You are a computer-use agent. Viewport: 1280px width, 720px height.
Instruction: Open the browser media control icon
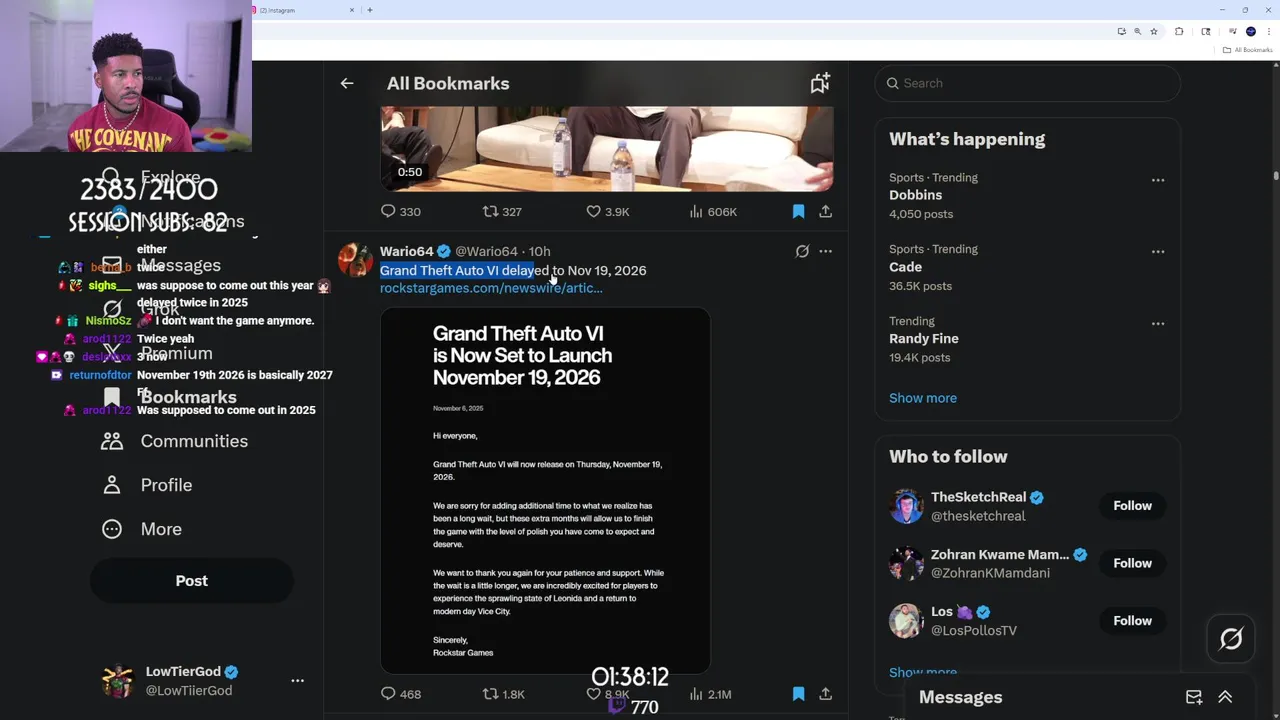tap(1233, 31)
